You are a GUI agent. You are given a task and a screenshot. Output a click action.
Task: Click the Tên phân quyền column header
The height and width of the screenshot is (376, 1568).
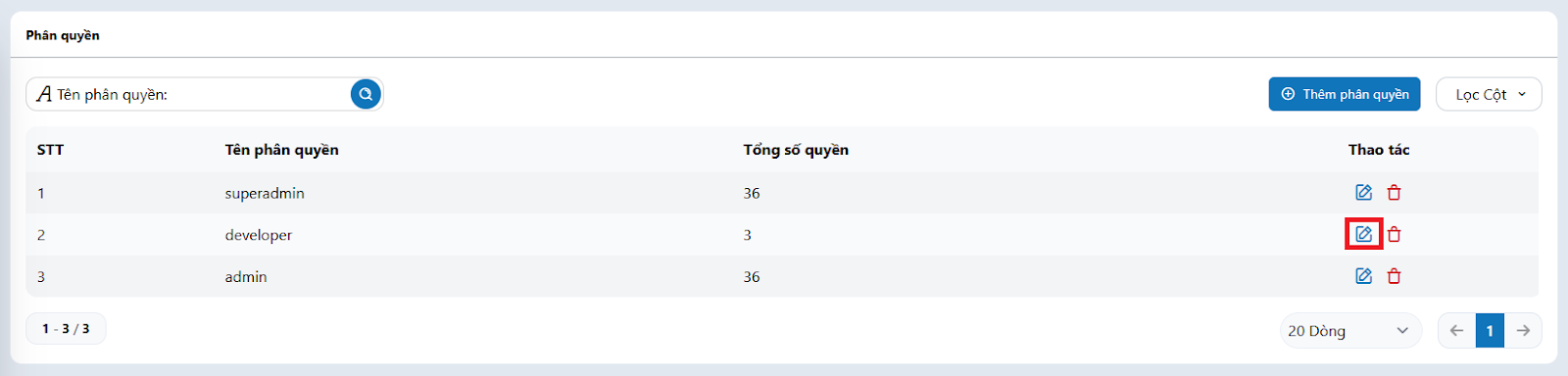tap(281, 150)
